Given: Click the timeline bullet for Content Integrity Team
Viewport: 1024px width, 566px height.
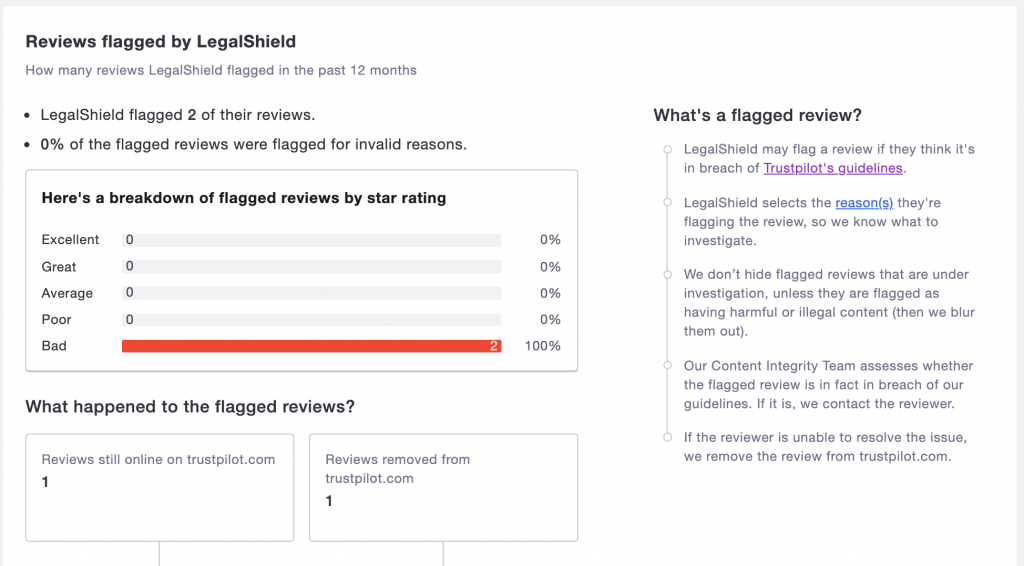Looking at the screenshot, I should click(667, 366).
